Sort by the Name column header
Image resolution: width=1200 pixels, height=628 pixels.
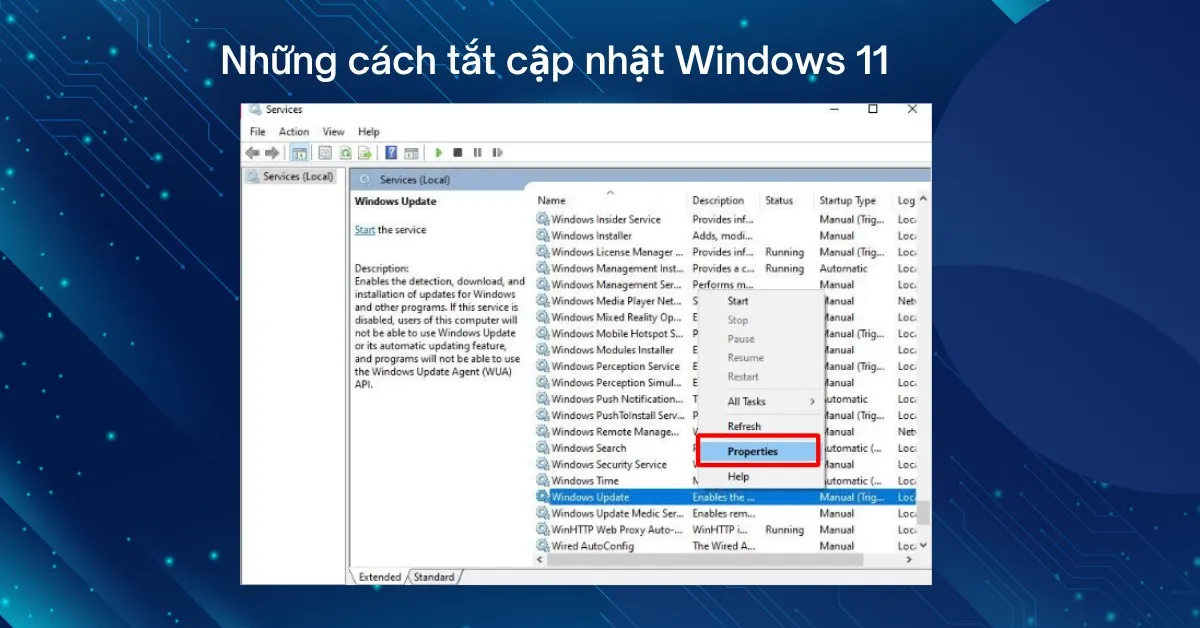click(x=609, y=200)
